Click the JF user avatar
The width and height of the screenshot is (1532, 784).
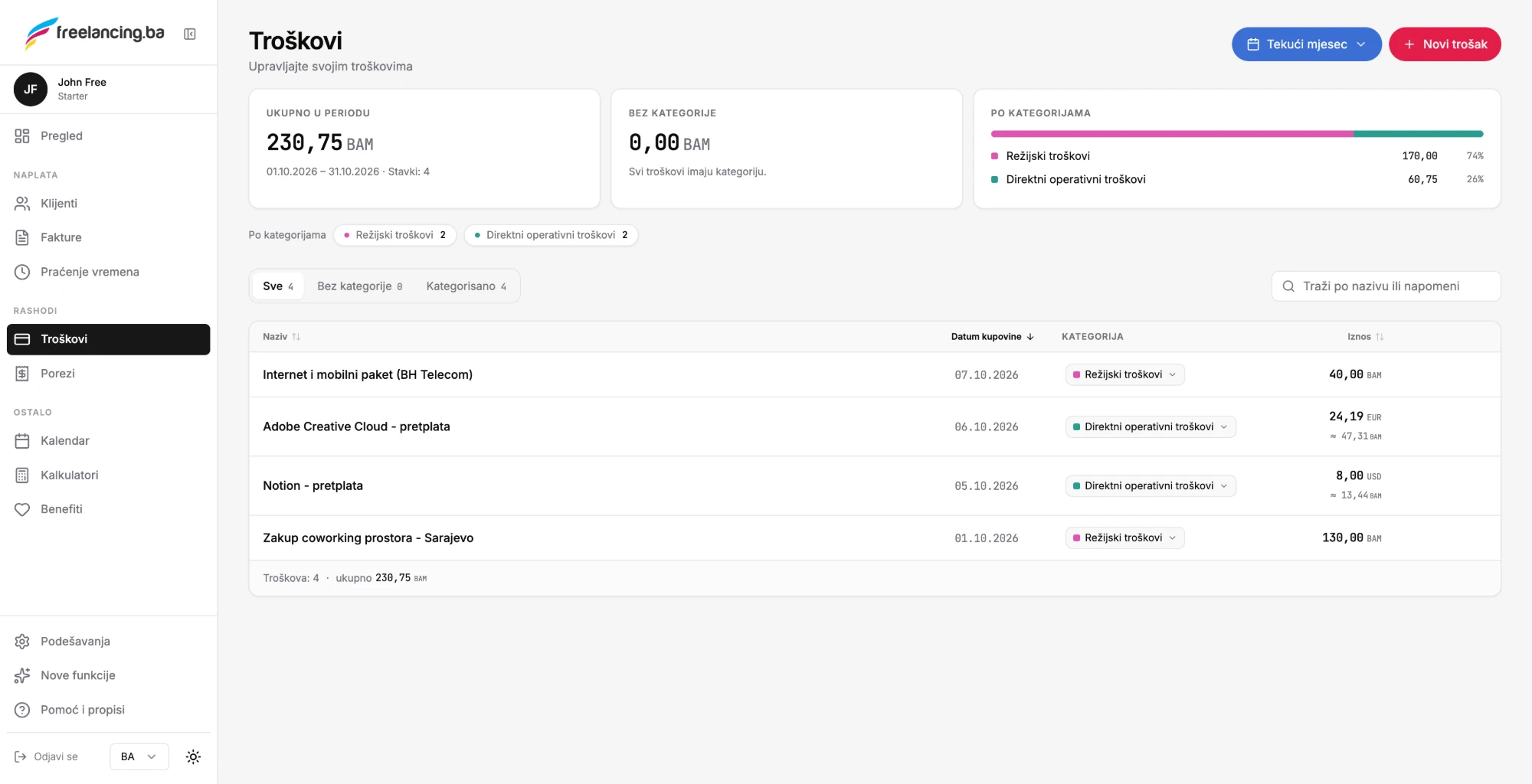(31, 89)
